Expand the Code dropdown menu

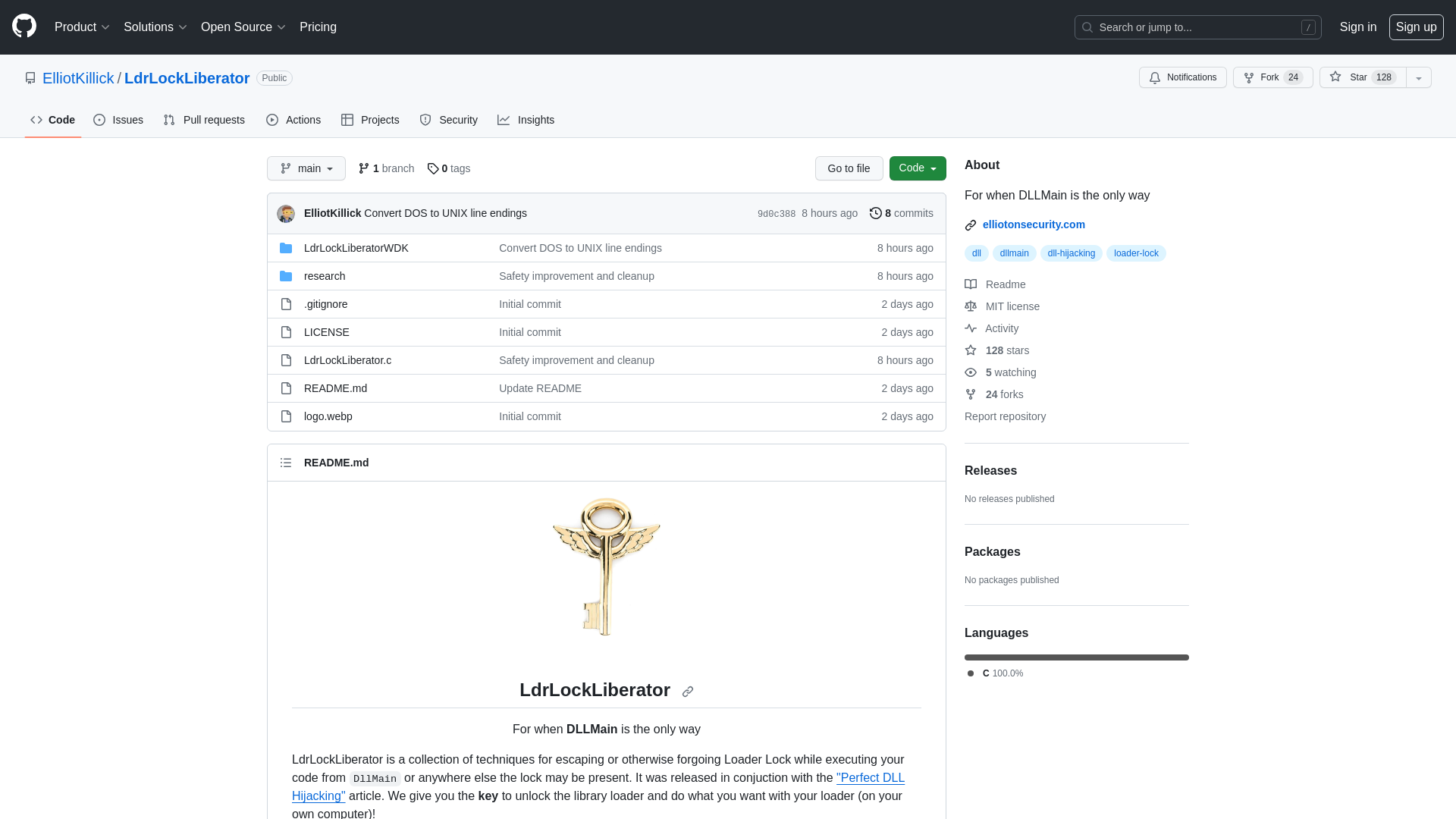pos(917,168)
